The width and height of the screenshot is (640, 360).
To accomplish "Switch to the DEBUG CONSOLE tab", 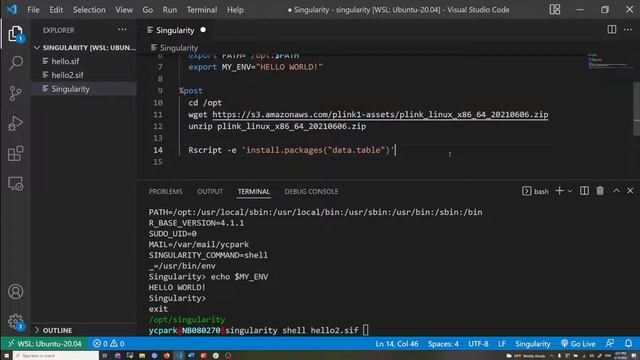I will 311,191.
